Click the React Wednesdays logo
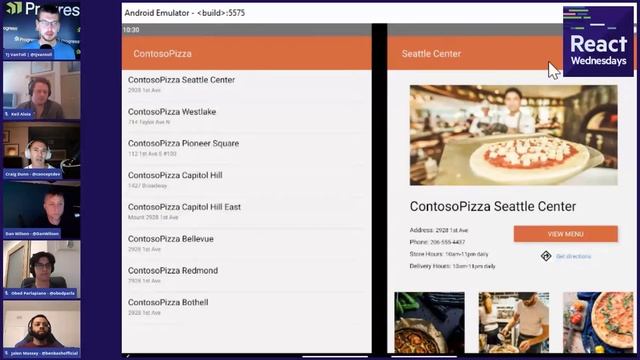Image resolution: width=640 pixels, height=360 pixels. 598,42
